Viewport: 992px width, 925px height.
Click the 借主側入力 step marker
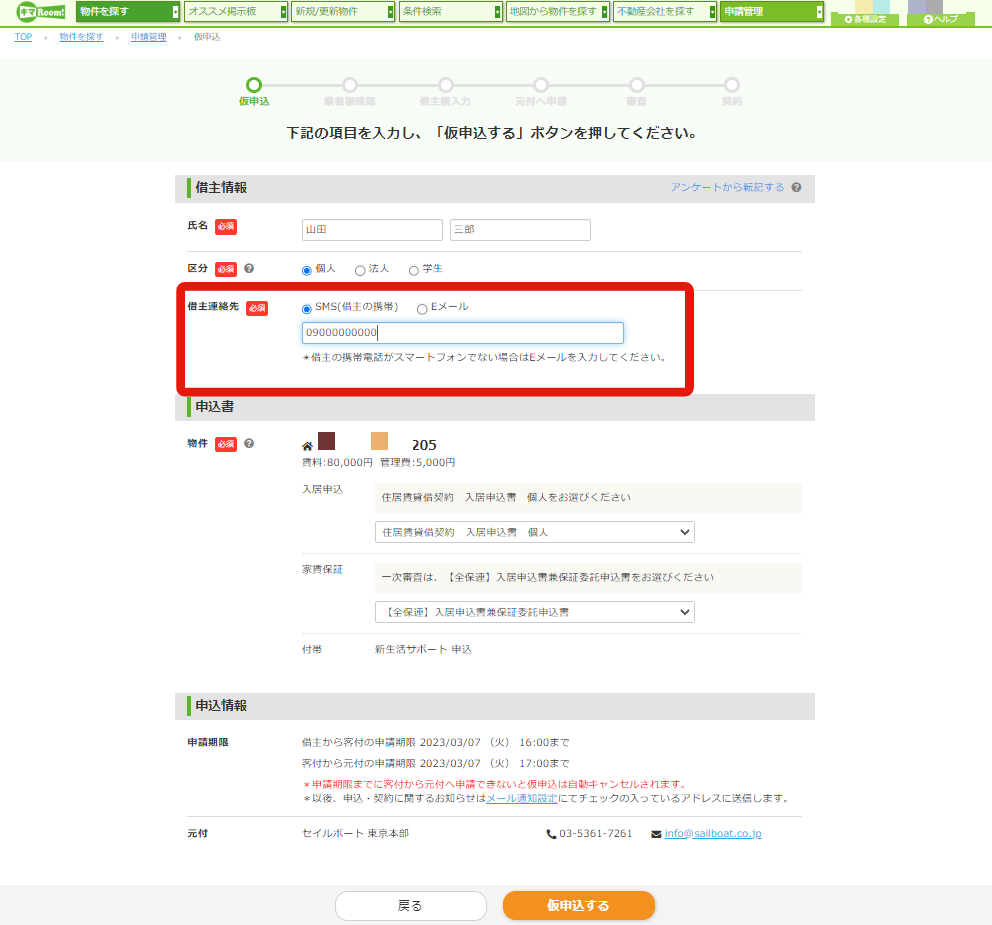(x=446, y=85)
